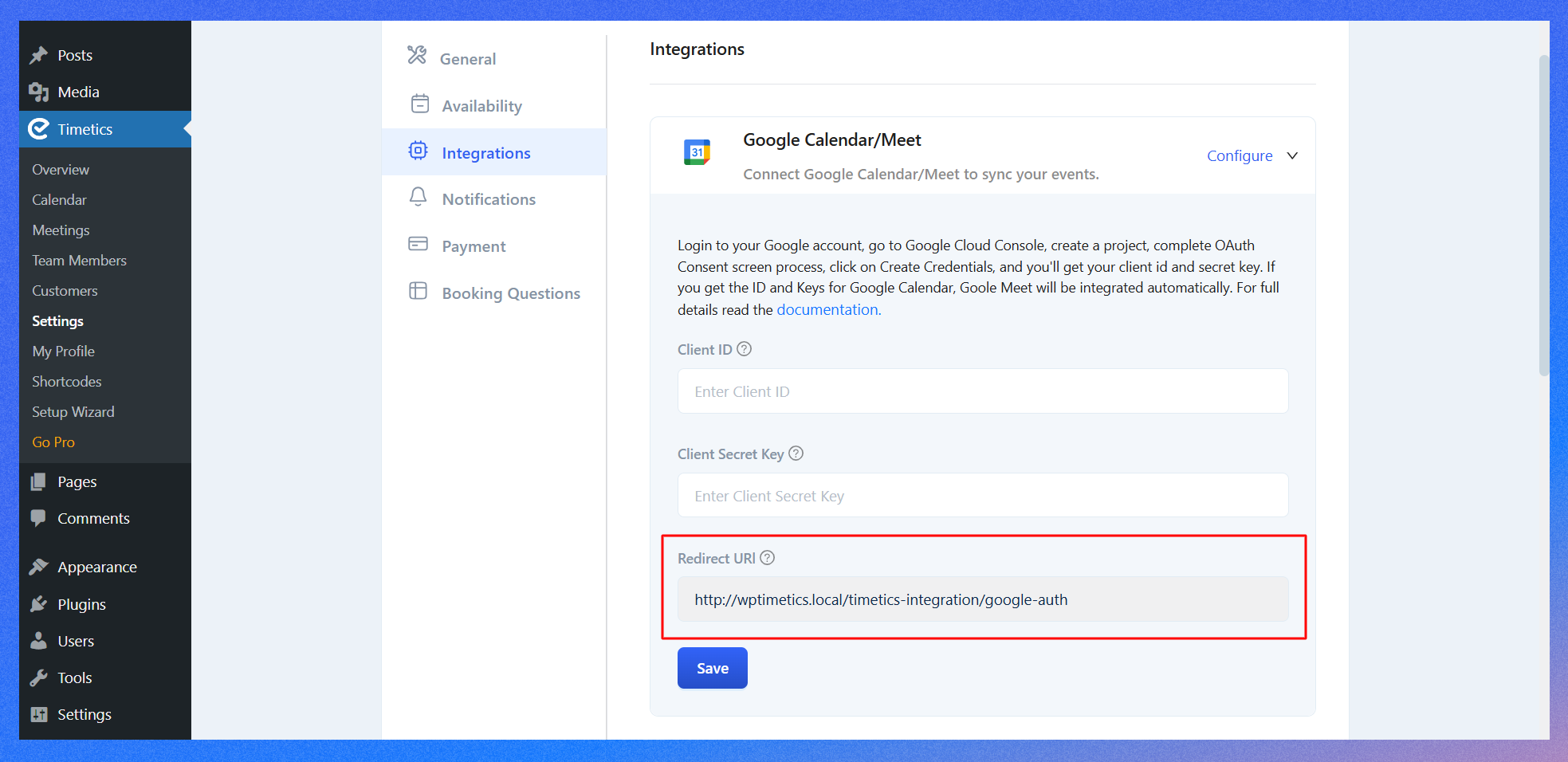1568x762 pixels.
Task: Open the Notifications settings tab
Action: pyautogui.click(x=494, y=199)
